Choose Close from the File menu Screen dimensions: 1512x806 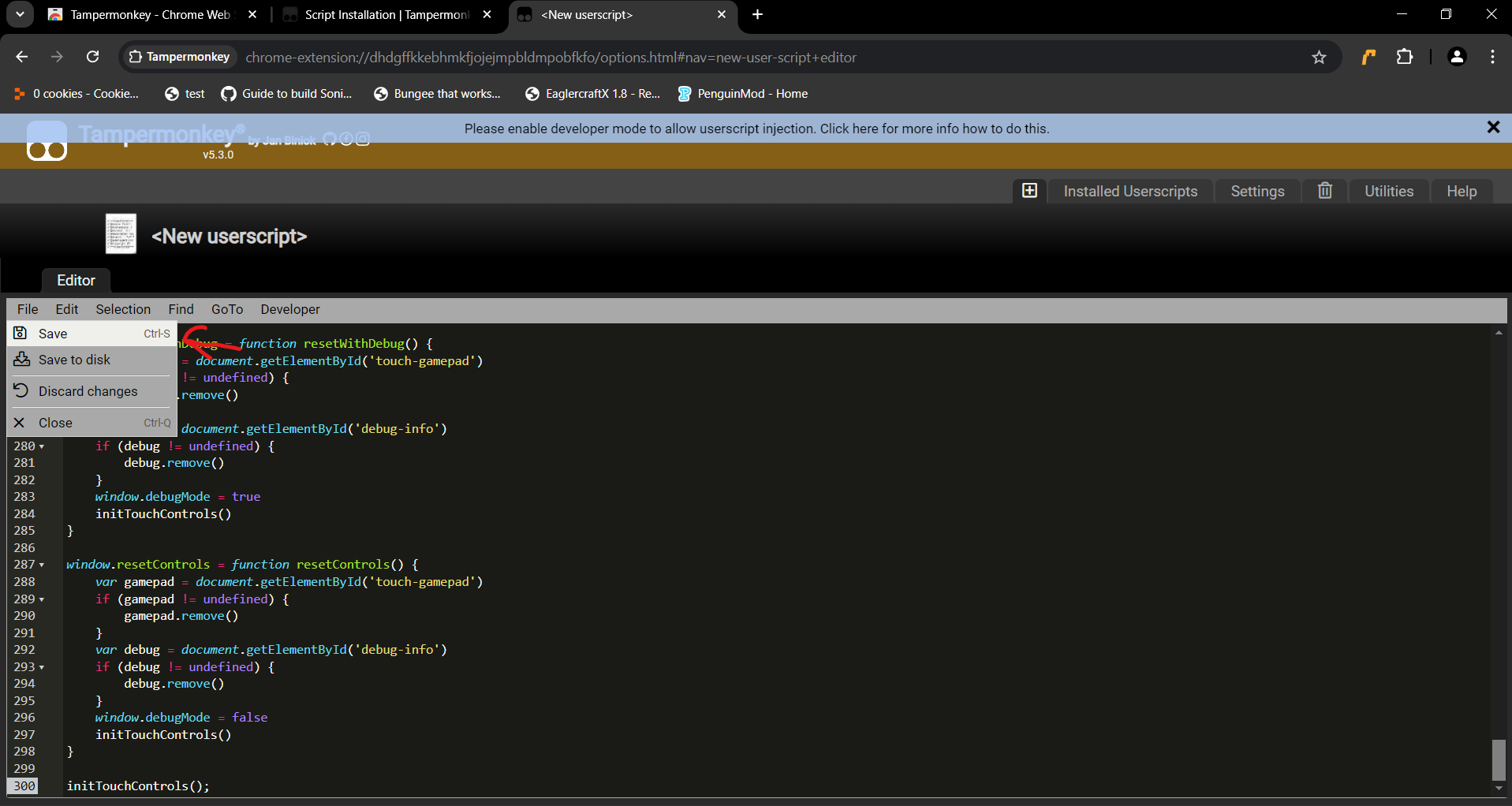point(92,423)
